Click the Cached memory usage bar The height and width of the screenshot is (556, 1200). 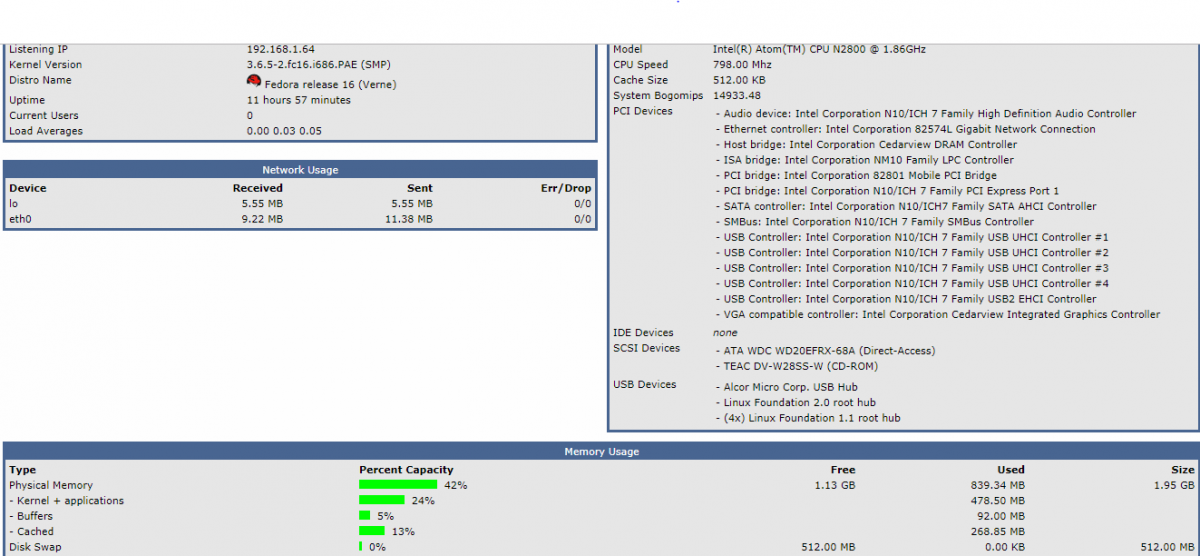click(372, 531)
